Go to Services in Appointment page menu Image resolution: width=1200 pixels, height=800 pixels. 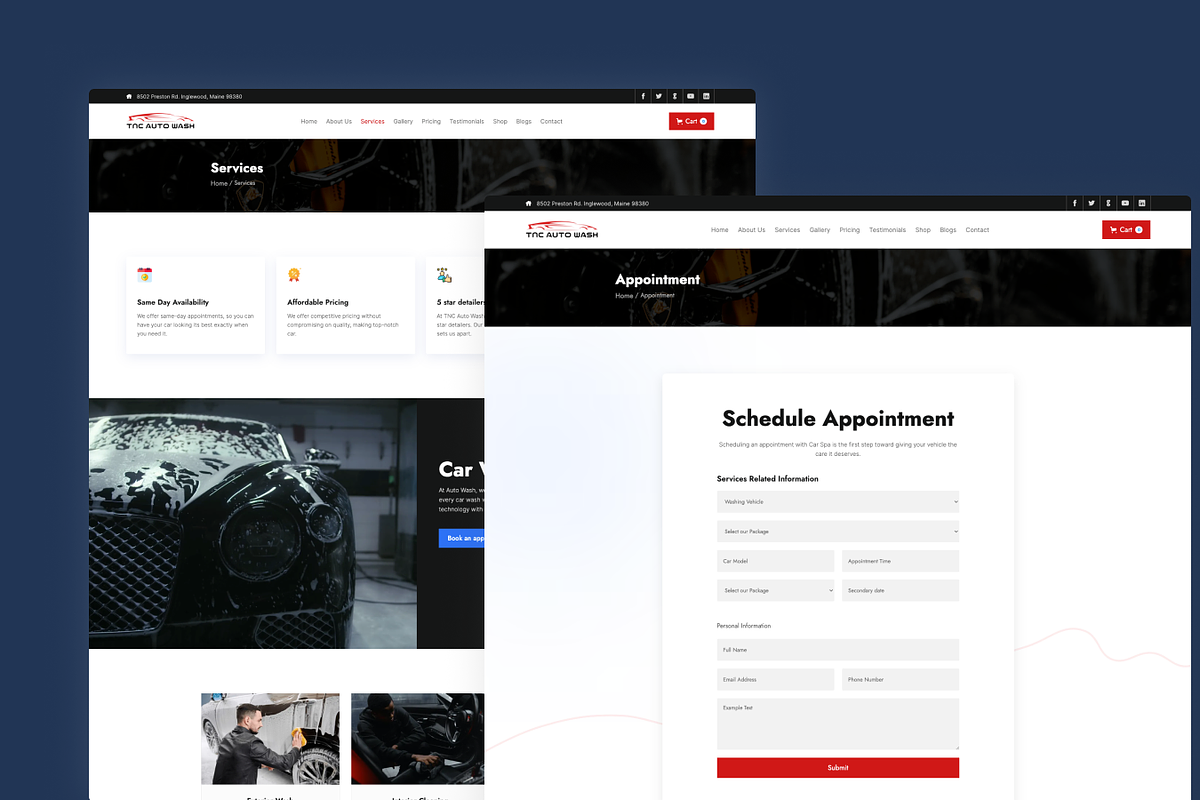click(787, 230)
